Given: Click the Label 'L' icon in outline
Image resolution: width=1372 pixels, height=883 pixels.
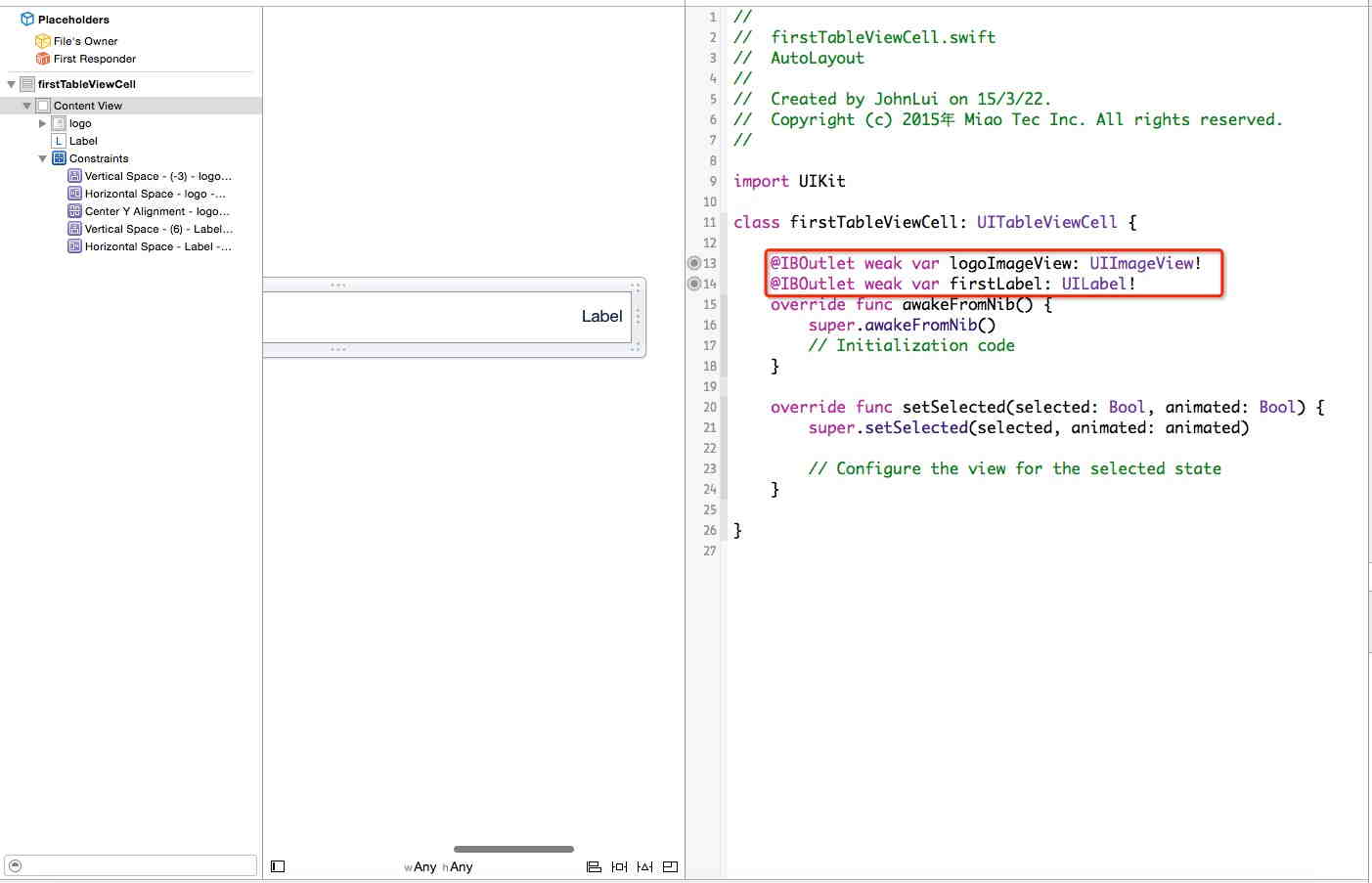Looking at the screenshot, I should click(x=59, y=141).
